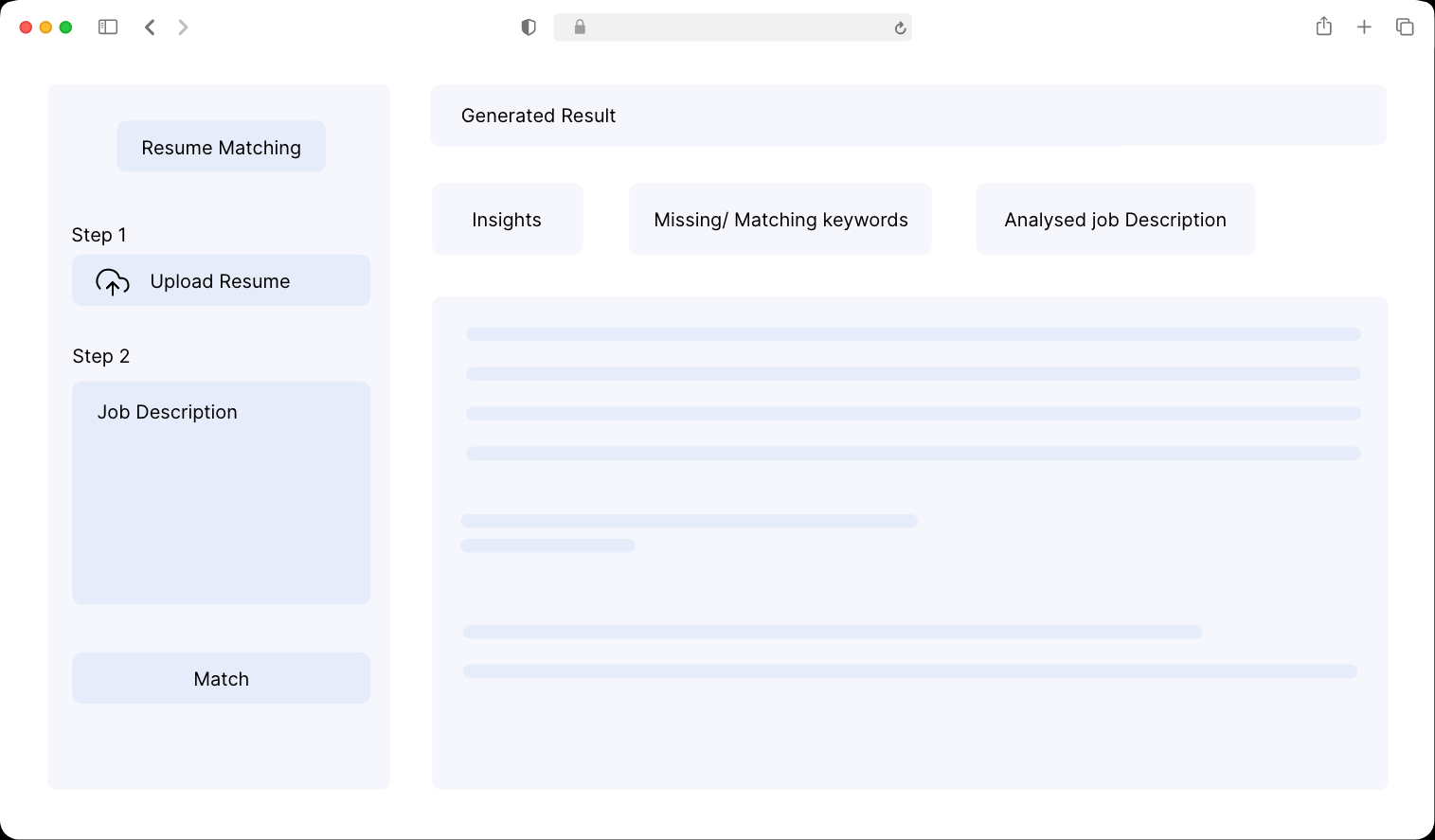Click the share icon in the toolbar
Image resolution: width=1435 pixels, height=840 pixels.
[1323, 27]
